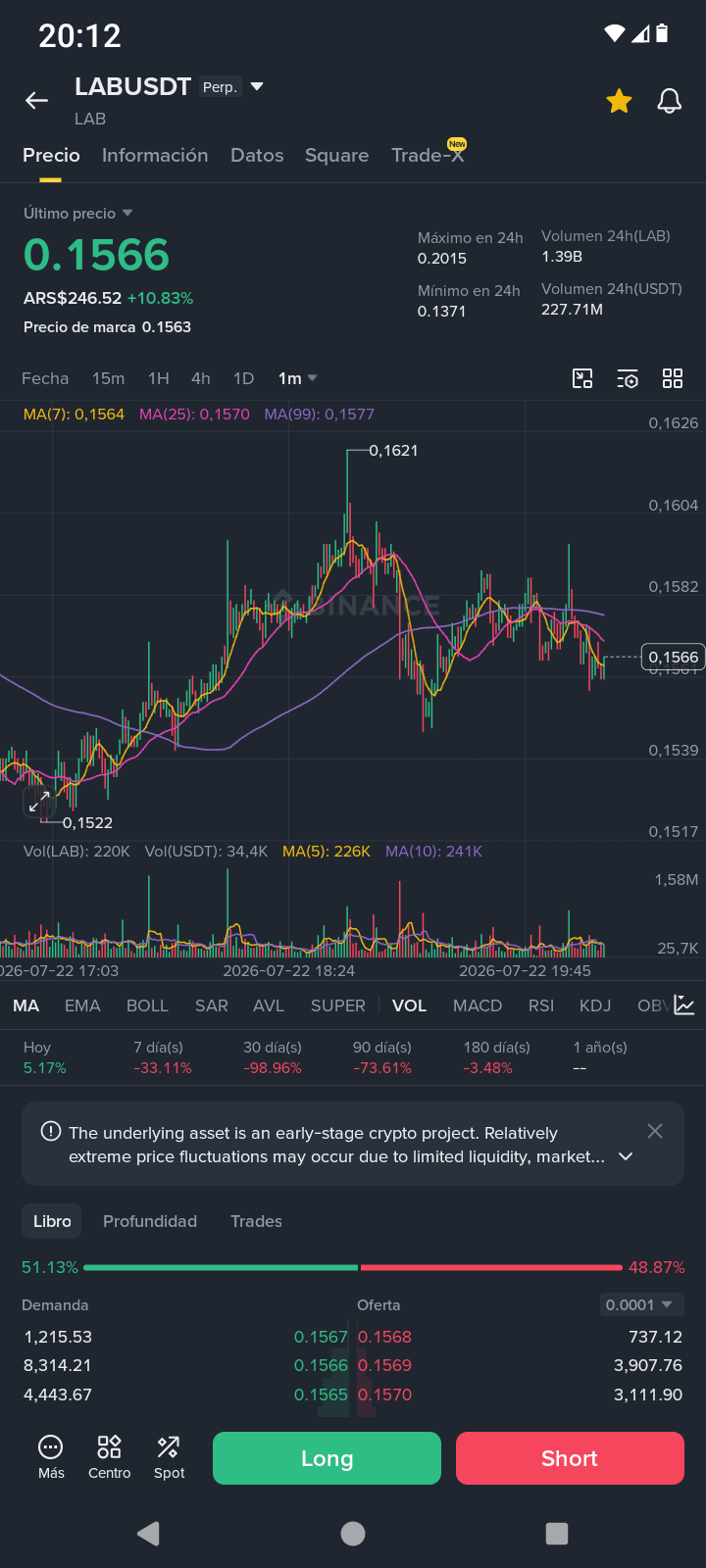Open the chart layout grid icon
This screenshot has width=706, height=1568.
tap(673, 378)
